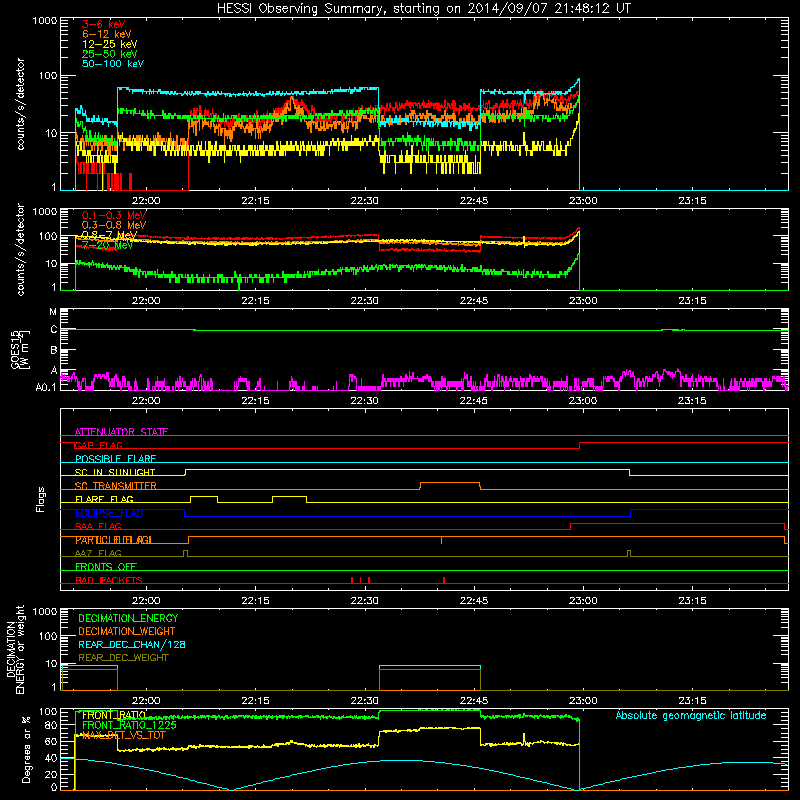
Task: Click the 'SC_IN_SUNLIGHT' flag label
Action: coord(115,472)
